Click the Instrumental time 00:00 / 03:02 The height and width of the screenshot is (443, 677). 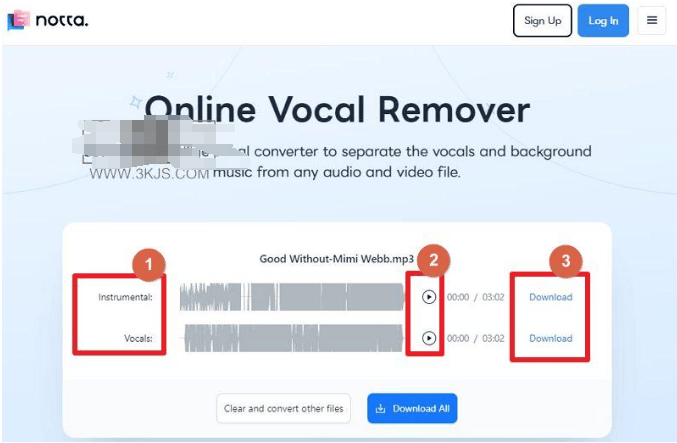point(475,297)
